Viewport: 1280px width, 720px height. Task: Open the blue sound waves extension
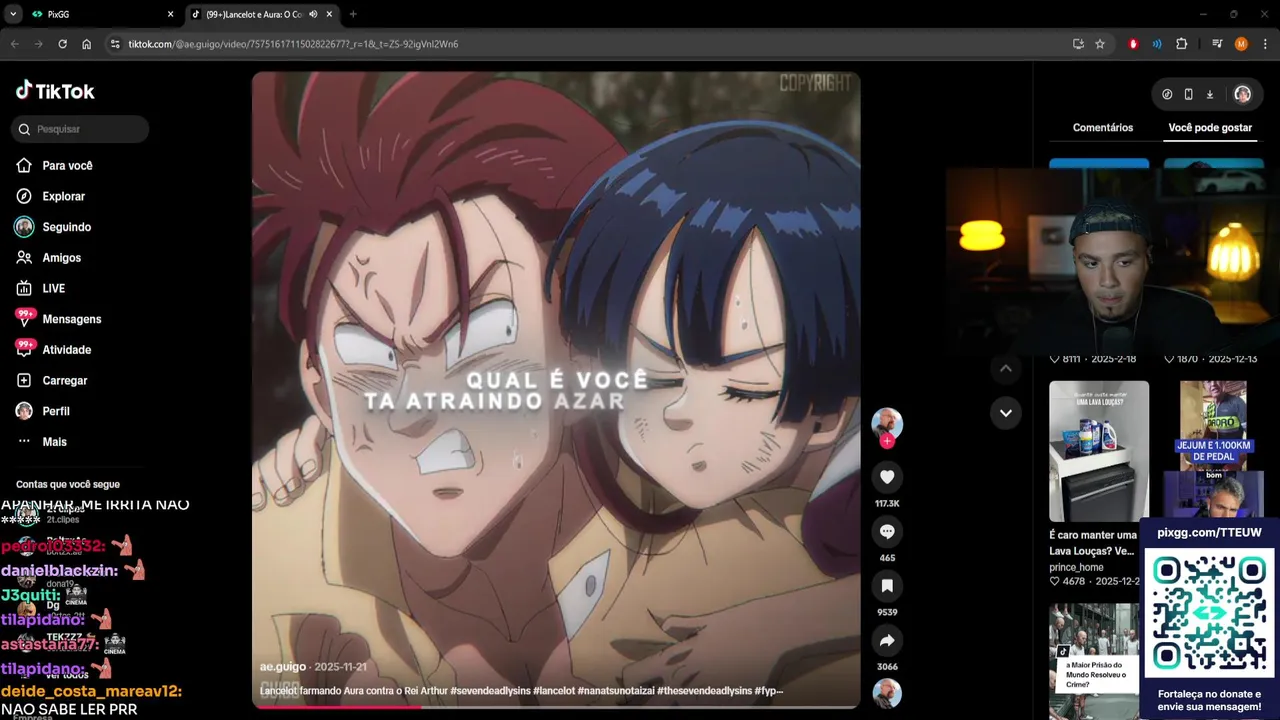coord(1157,44)
